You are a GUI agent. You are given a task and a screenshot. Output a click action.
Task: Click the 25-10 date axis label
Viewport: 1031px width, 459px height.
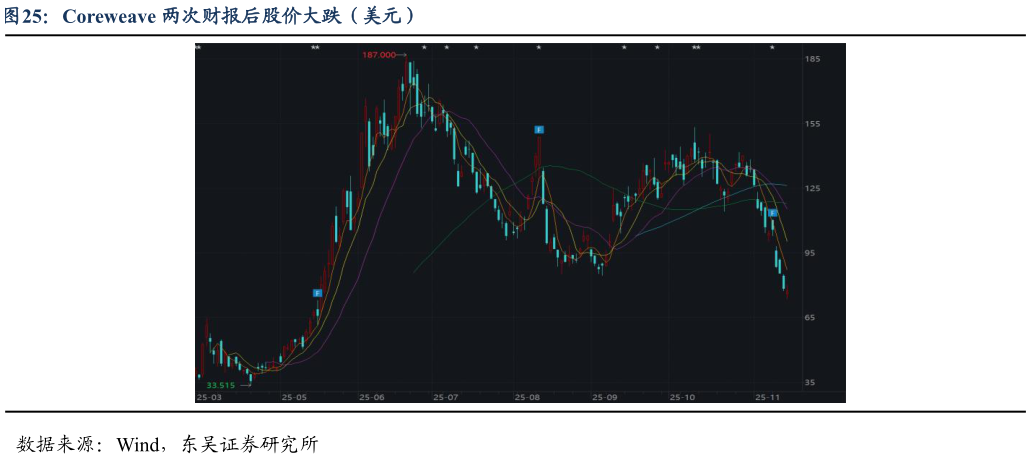(x=683, y=397)
